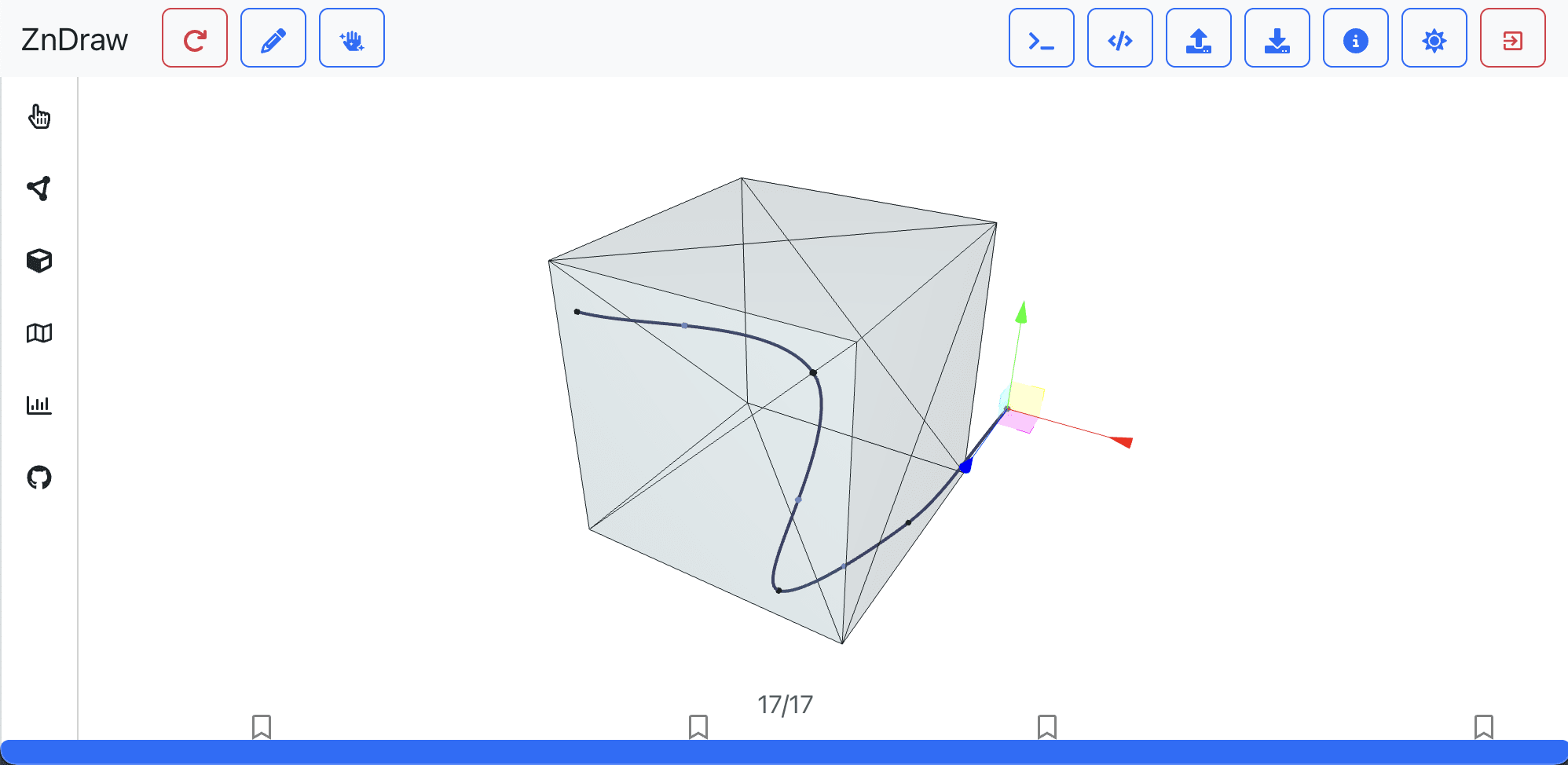Viewport: 1568px width, 765px height.
Task: Show the info panel
Action: click(1355, 37)
